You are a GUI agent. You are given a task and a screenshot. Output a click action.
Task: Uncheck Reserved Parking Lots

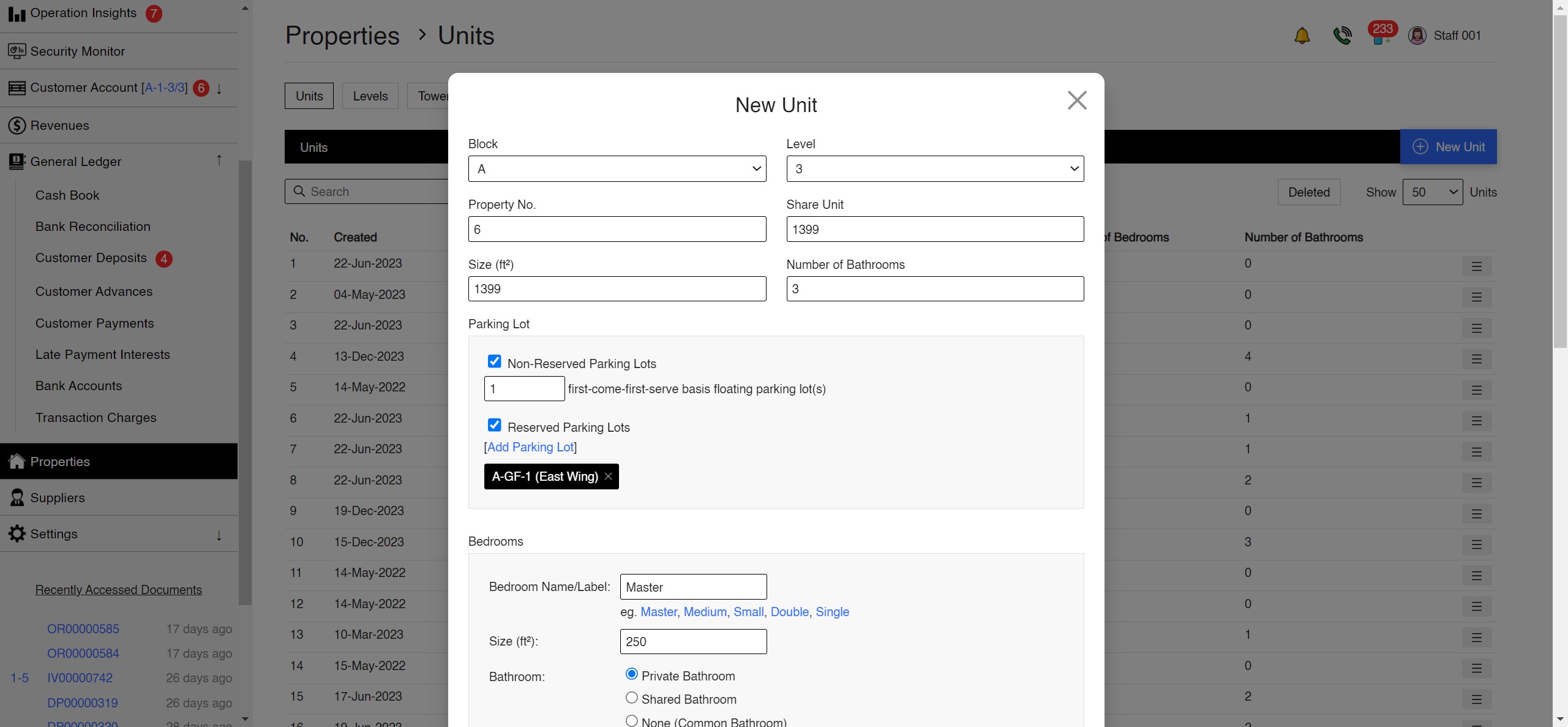pos(495,424)
